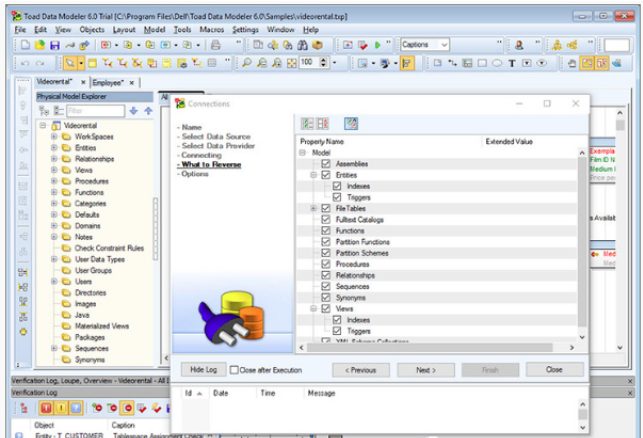Select the ellipse shape tool
643x438 pixels.
[497, 63]
